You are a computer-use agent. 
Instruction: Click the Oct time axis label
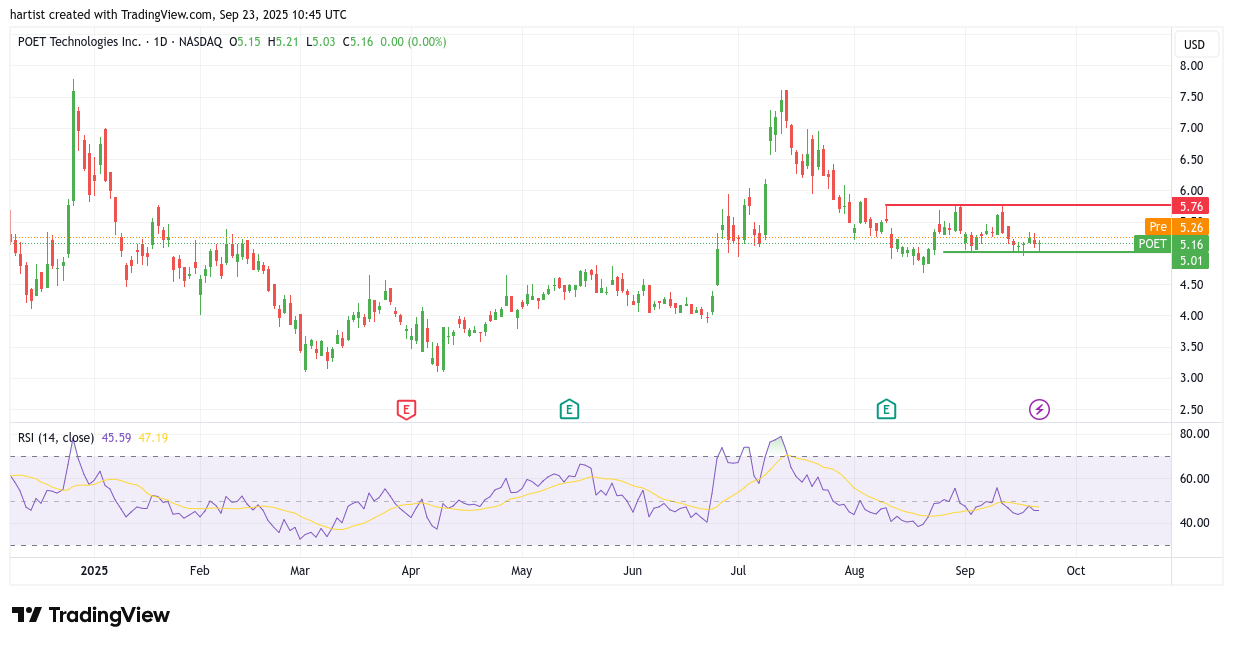coord(1076,571)
